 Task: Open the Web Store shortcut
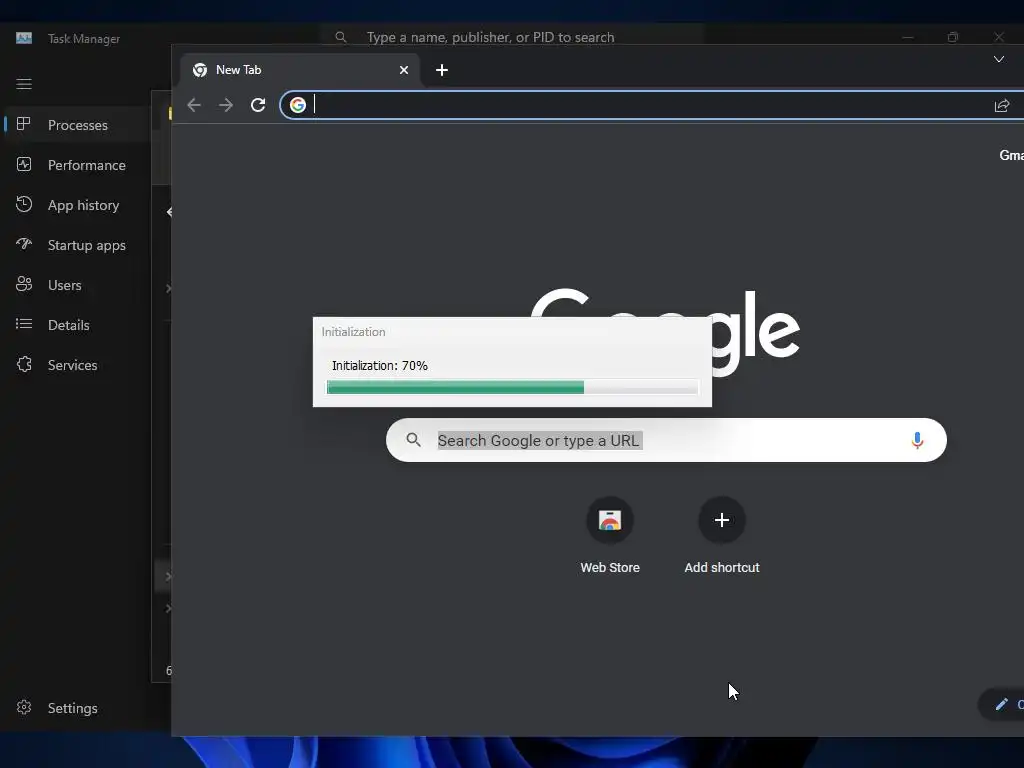pos(610,536)
